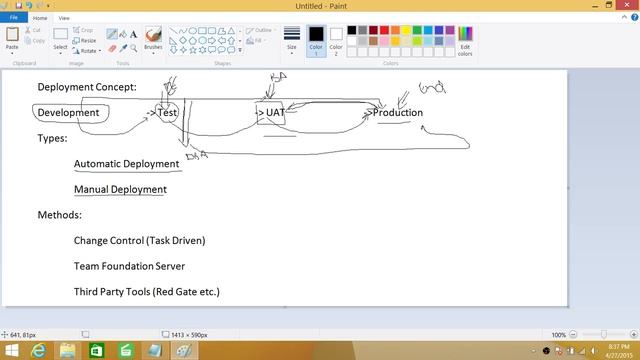Activate the Color 2 background selector

coord(336,41)
